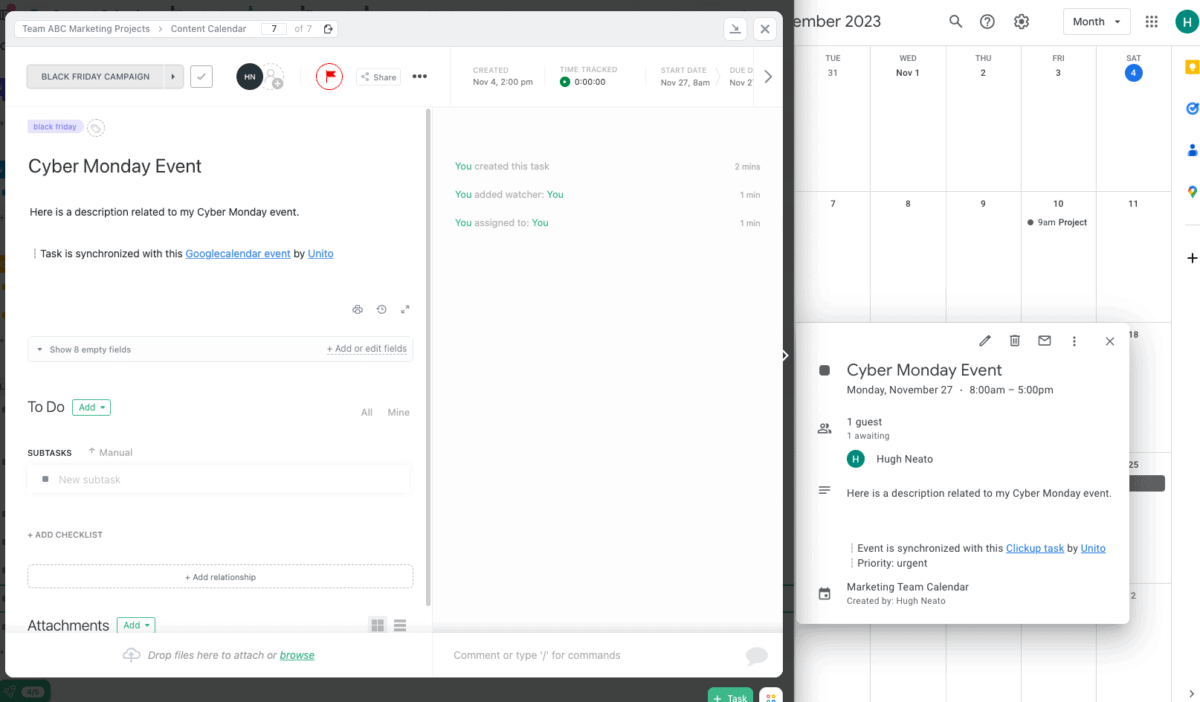Screen dimensions: 1200x702
Task: Open the three-dot task menu in ClickUp
Action: 420,76
